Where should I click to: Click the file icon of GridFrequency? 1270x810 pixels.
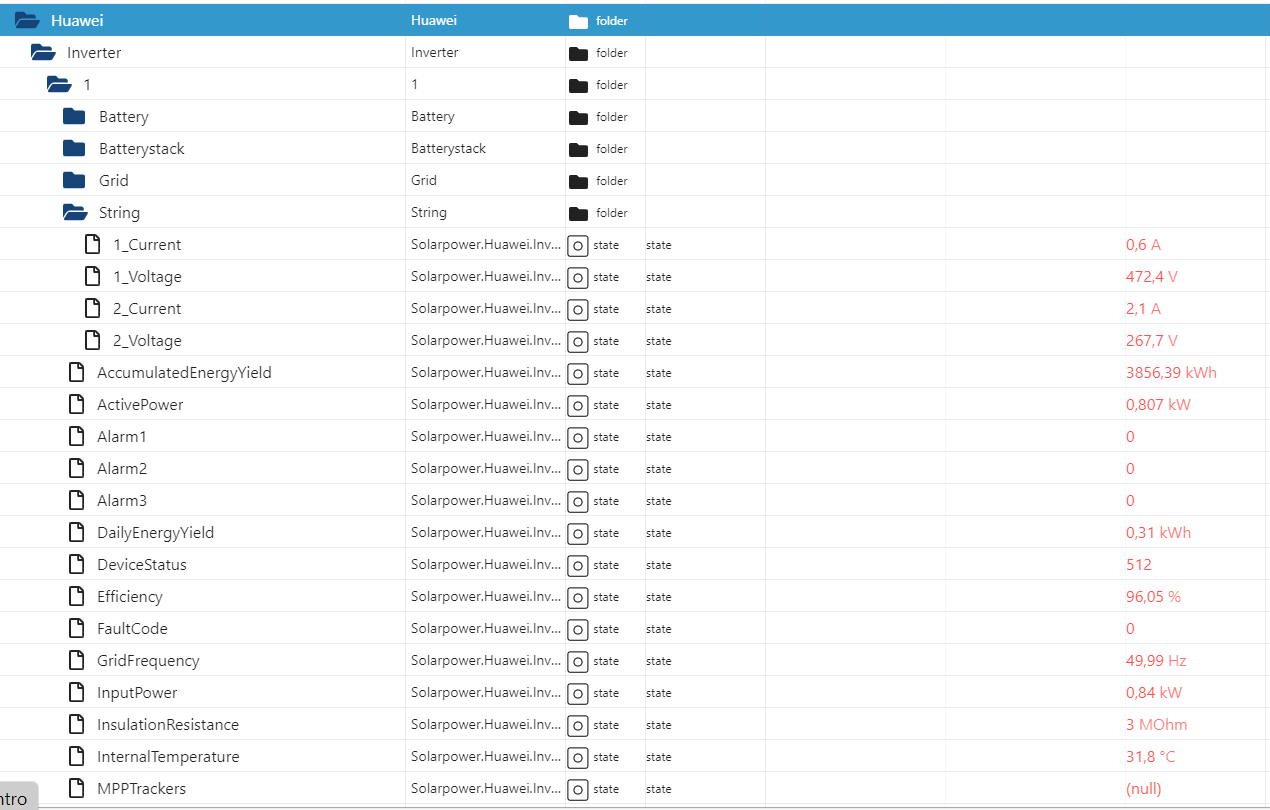tap(76, 660)
